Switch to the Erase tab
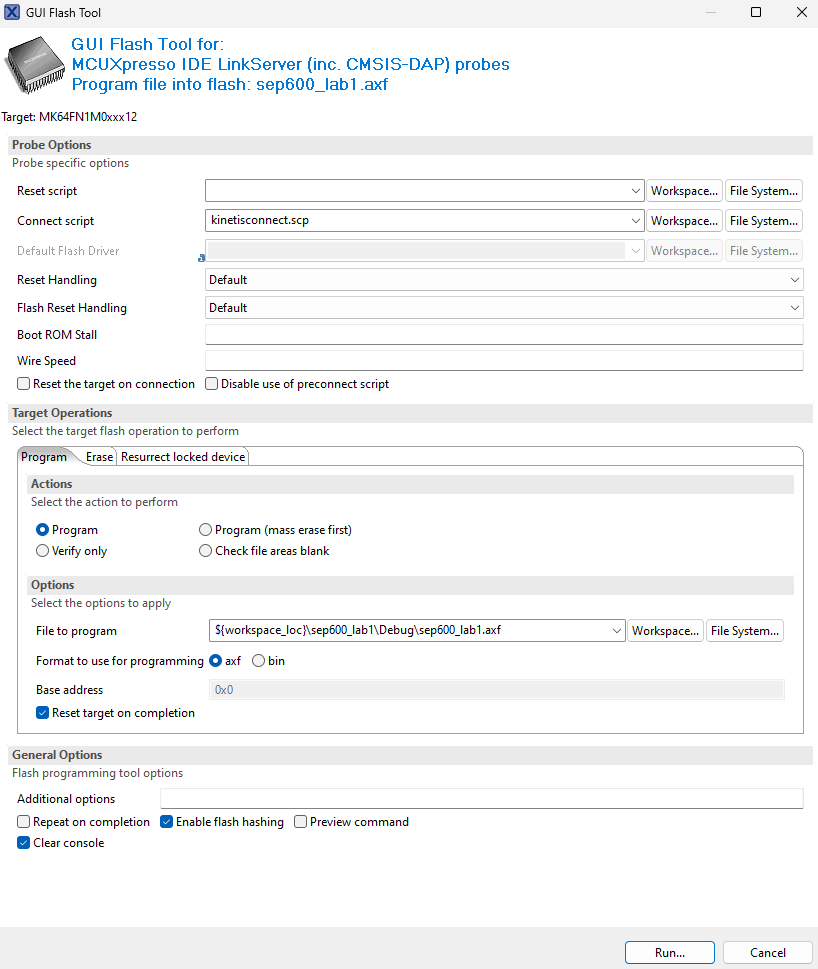 pos(99,456)
